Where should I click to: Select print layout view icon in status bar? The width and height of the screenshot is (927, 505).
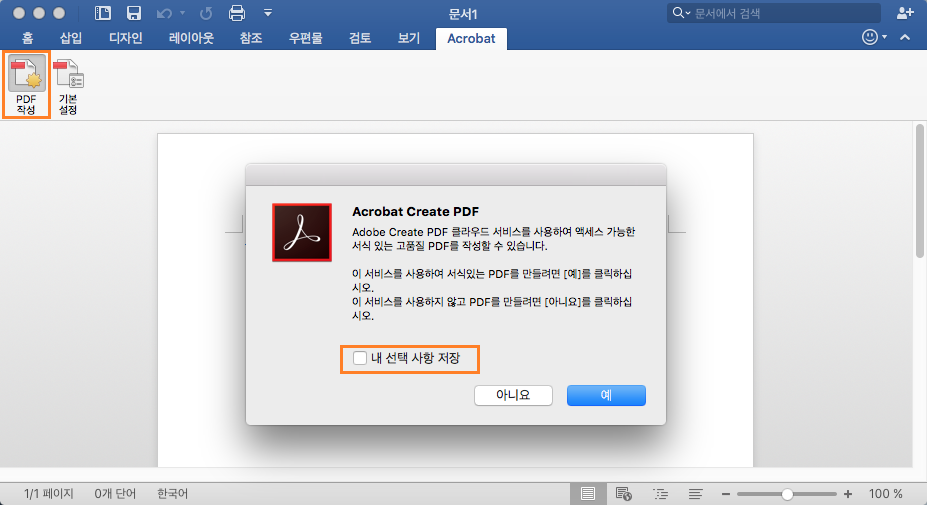[x=588, y=494]
